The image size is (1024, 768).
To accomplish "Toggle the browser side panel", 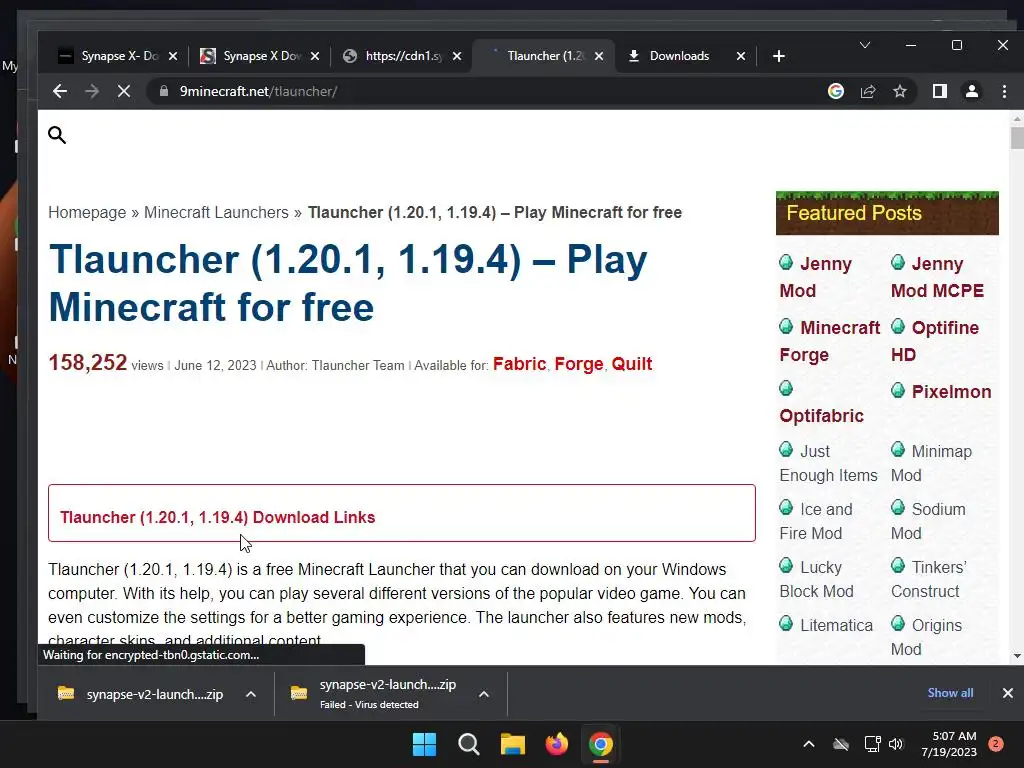I will (940, 91).
